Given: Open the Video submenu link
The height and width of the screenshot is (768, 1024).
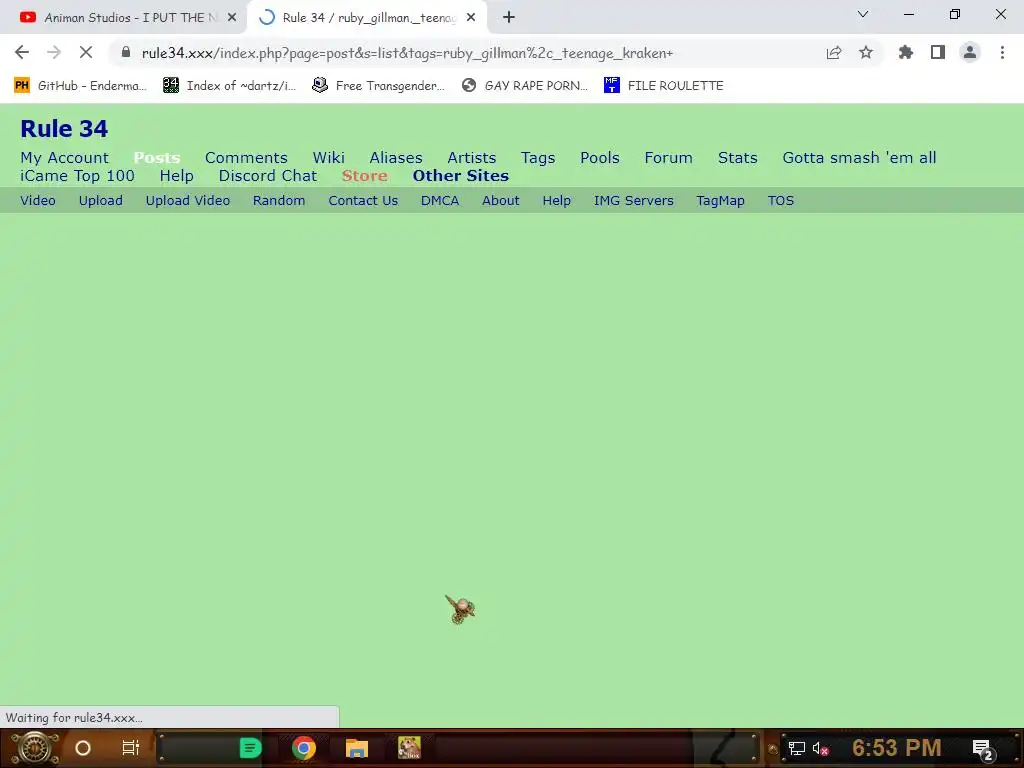Looking at the screenshot, I should (38, 200).
